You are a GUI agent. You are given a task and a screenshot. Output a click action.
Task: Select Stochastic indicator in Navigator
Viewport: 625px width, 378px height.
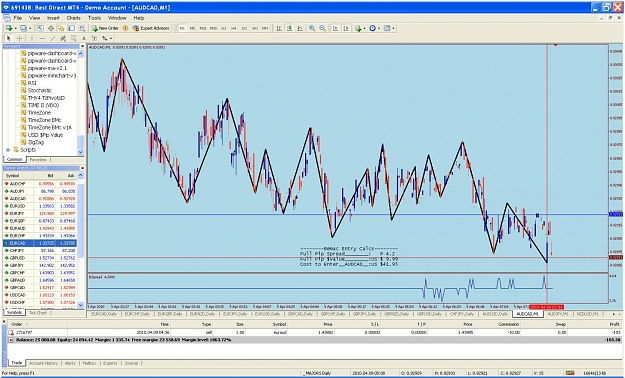39,91
